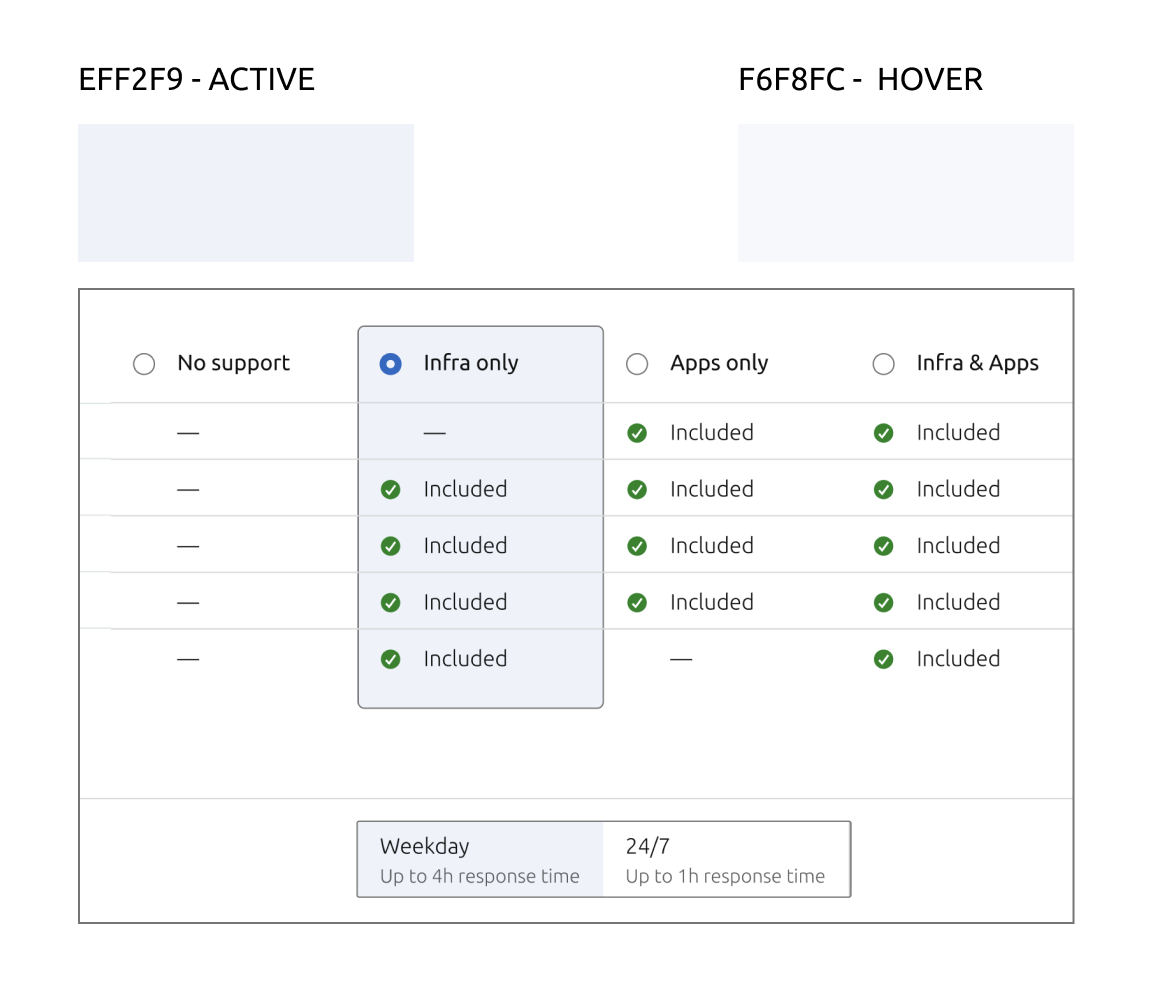Click fifth-row dash in No support column
1158x990 pixels.
tap(188, 659)
